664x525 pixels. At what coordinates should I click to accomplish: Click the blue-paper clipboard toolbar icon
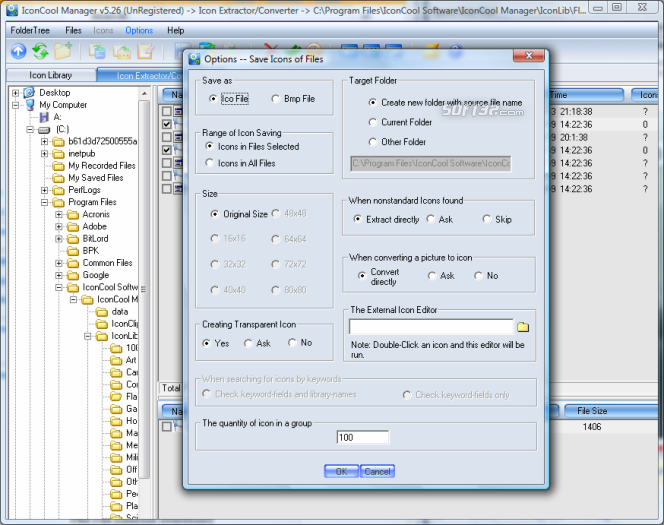tap(97, 51)
